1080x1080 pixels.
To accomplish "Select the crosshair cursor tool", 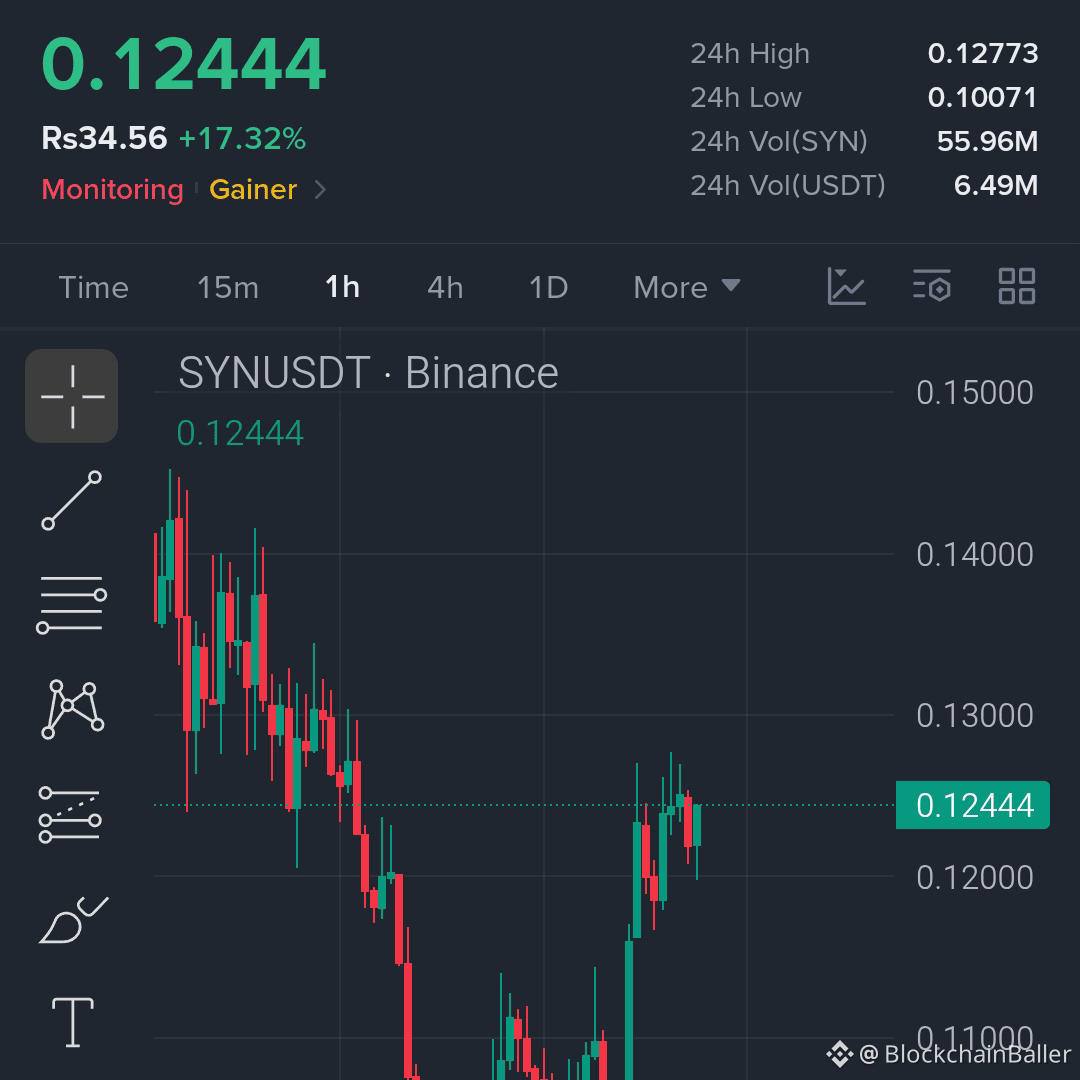I will (72, 396).
